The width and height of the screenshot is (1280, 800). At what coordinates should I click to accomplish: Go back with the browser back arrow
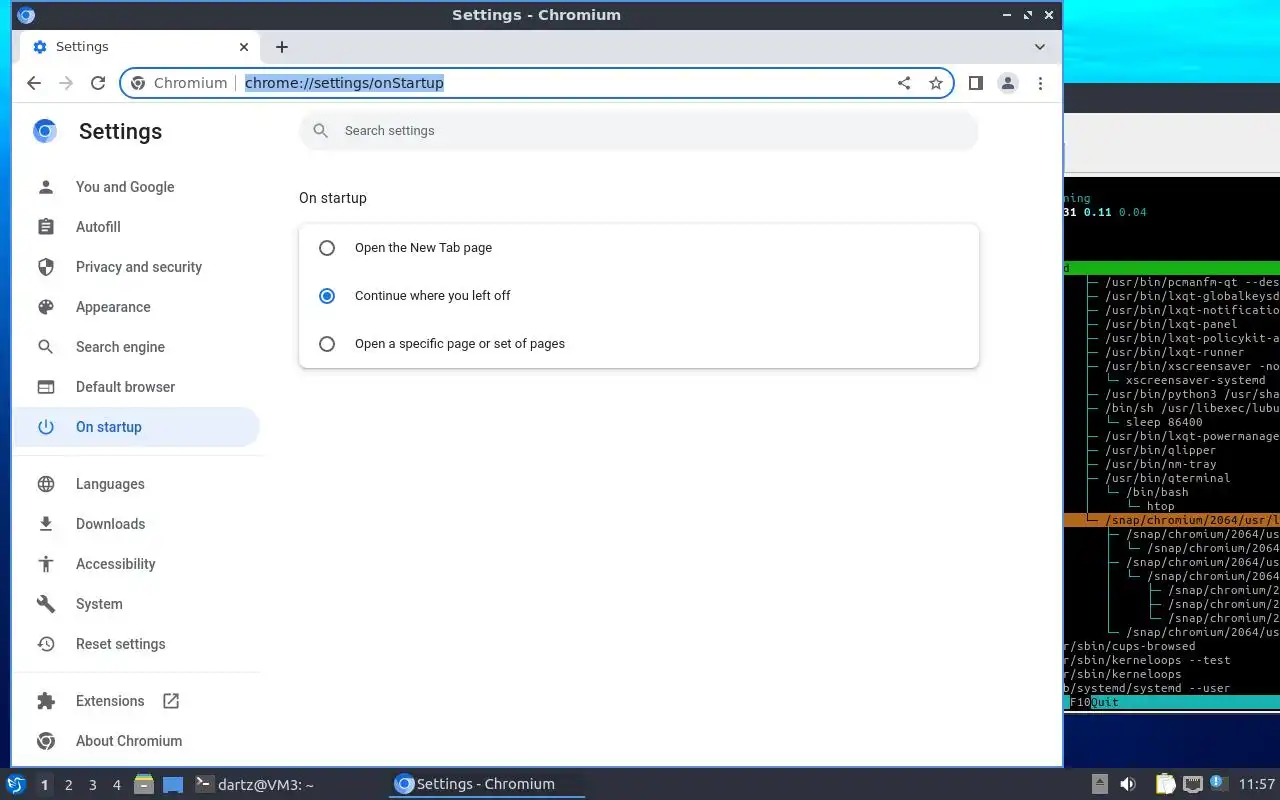(x=34, y=83)
